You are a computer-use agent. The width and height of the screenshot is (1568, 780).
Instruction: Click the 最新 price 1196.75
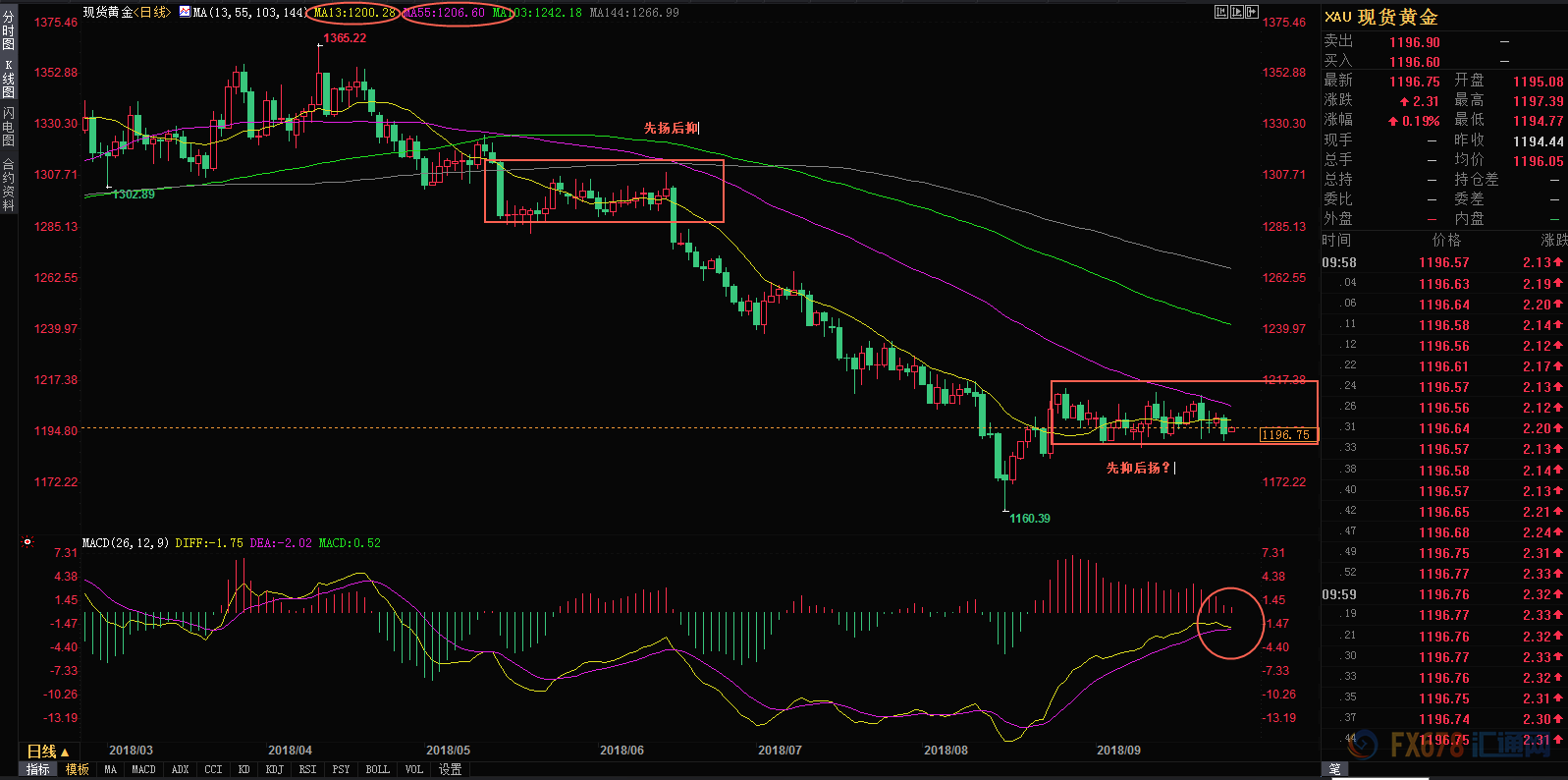pyautogui.click(x=1415, y=82)
